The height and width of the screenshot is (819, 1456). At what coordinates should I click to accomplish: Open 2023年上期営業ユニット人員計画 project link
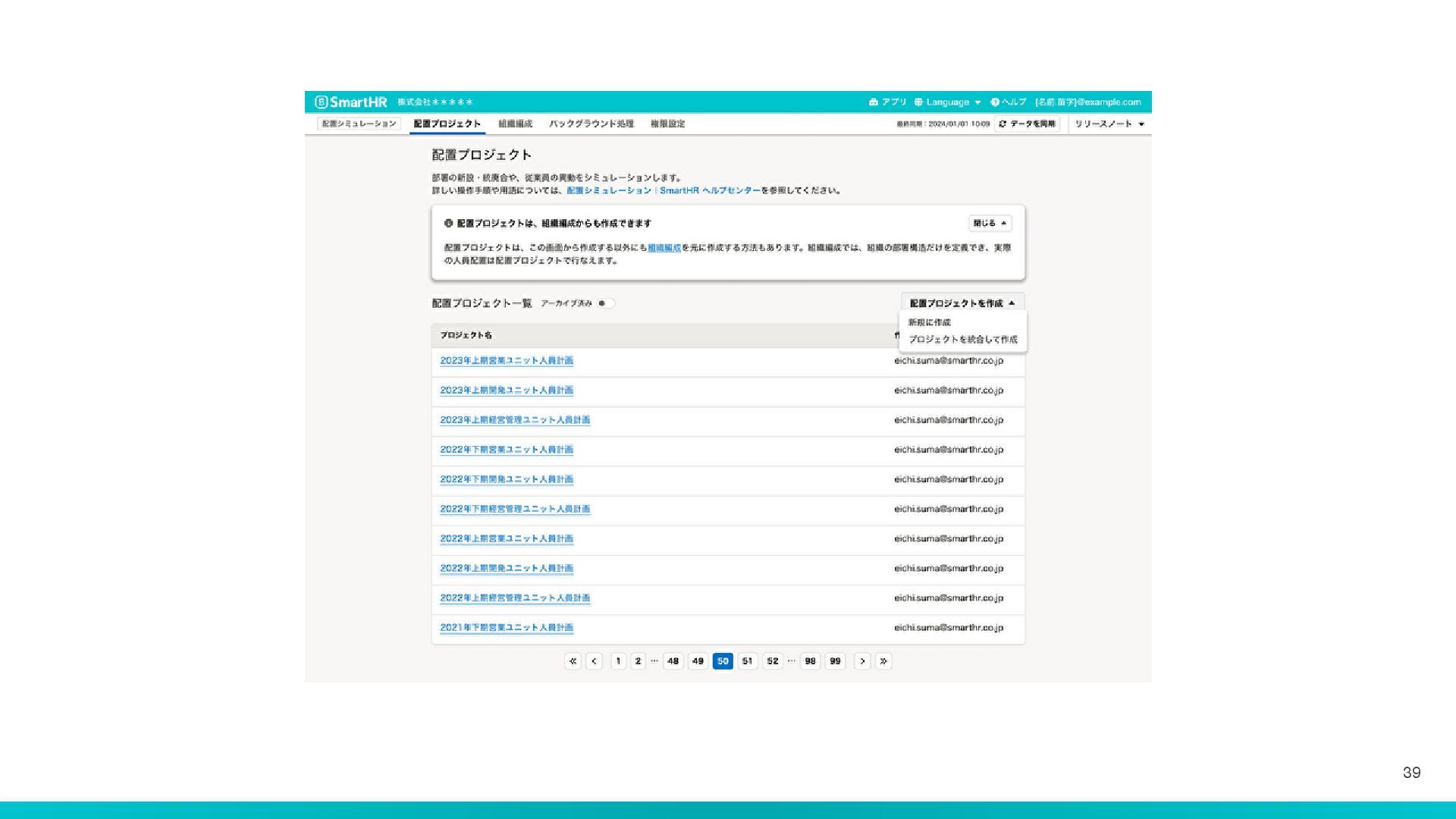[507, 360]
